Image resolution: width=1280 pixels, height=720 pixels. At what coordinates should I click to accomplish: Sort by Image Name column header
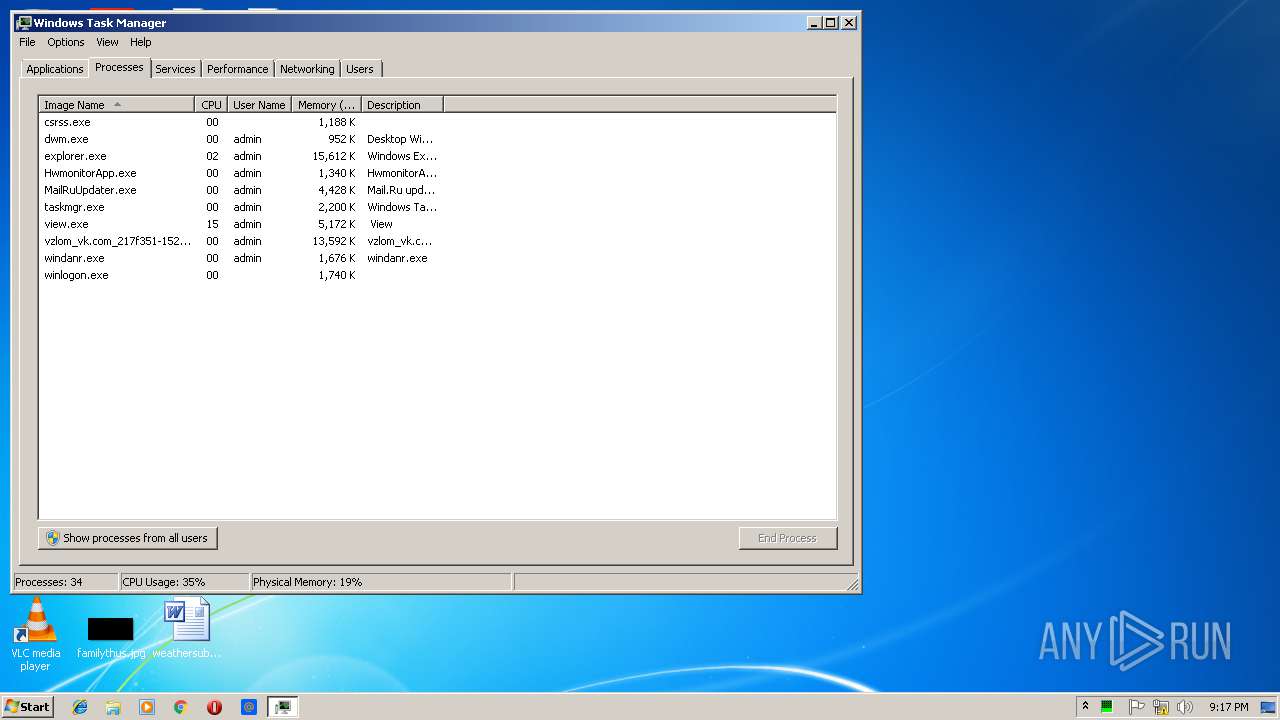(117, 105)
